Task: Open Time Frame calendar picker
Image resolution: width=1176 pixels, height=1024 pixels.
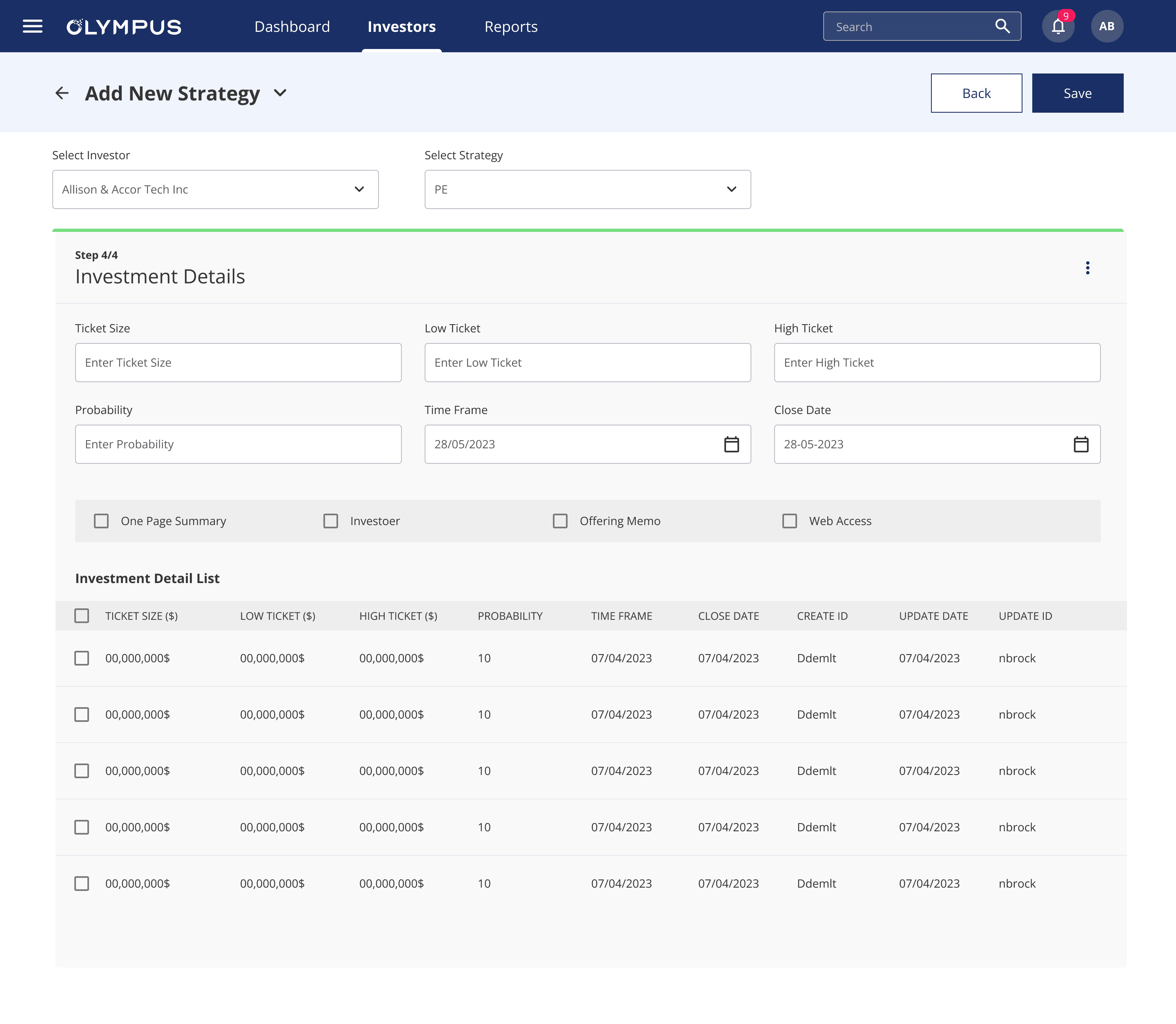Action: point(731,444)
